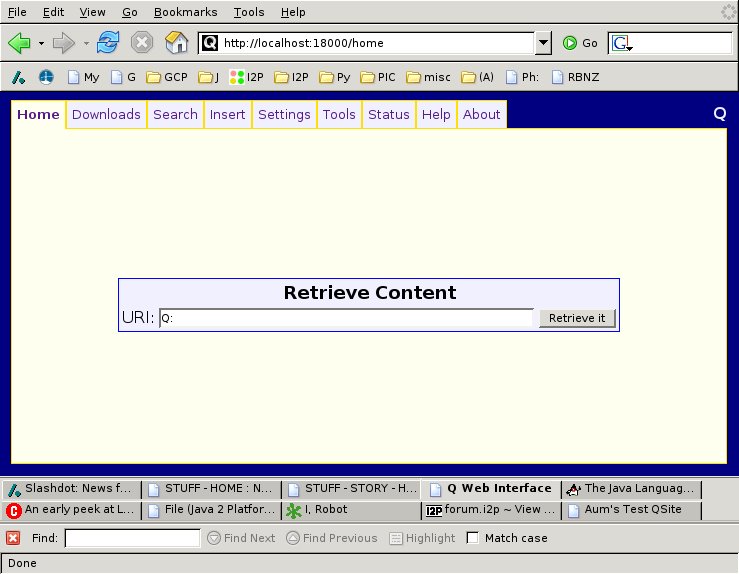Enable the Match case checkbox
739x574 pixels.
tap(473, 538)
